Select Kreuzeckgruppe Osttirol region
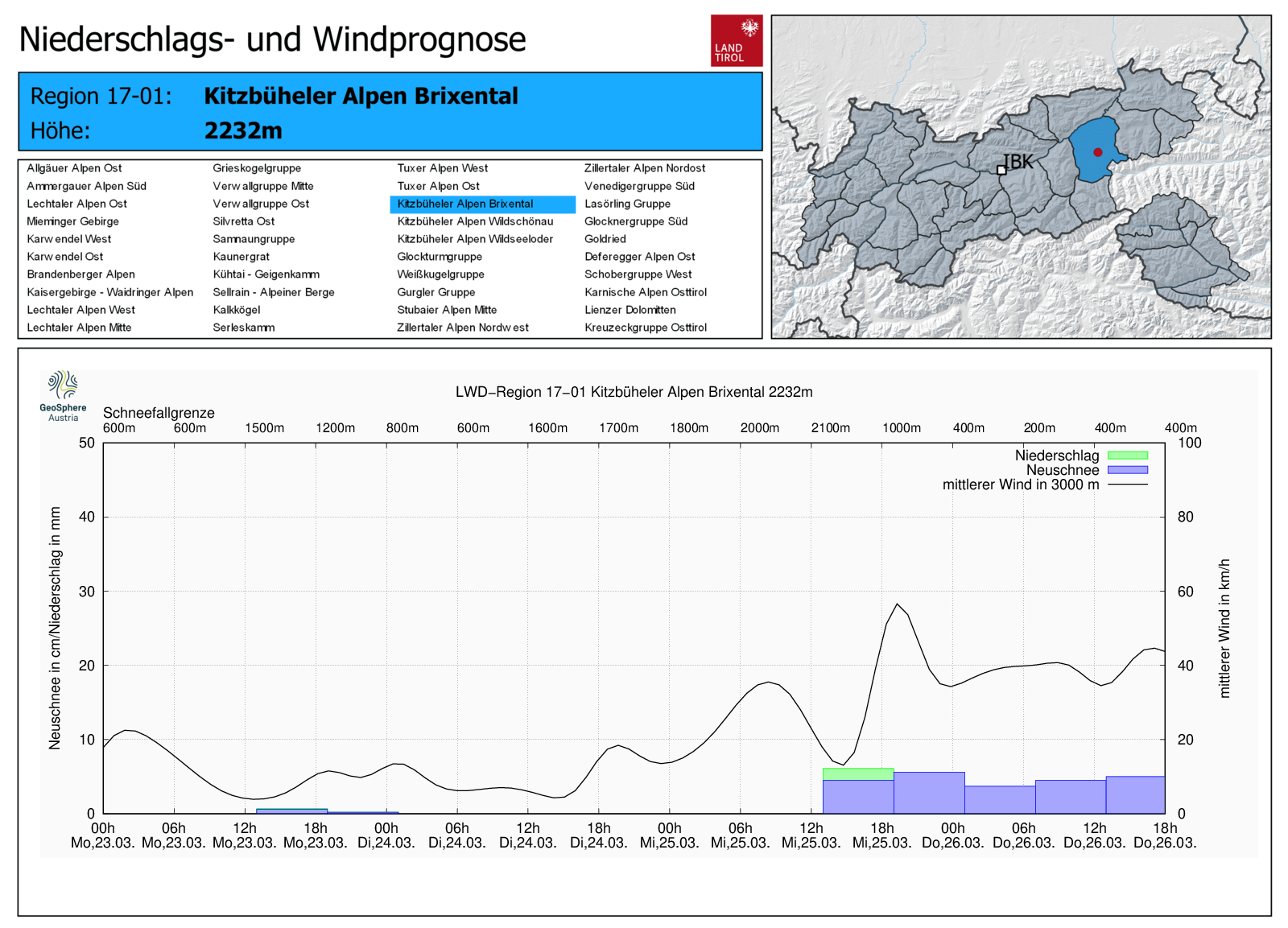The height and width of the screenshot is (928, 1288). [x=645, y=328]
